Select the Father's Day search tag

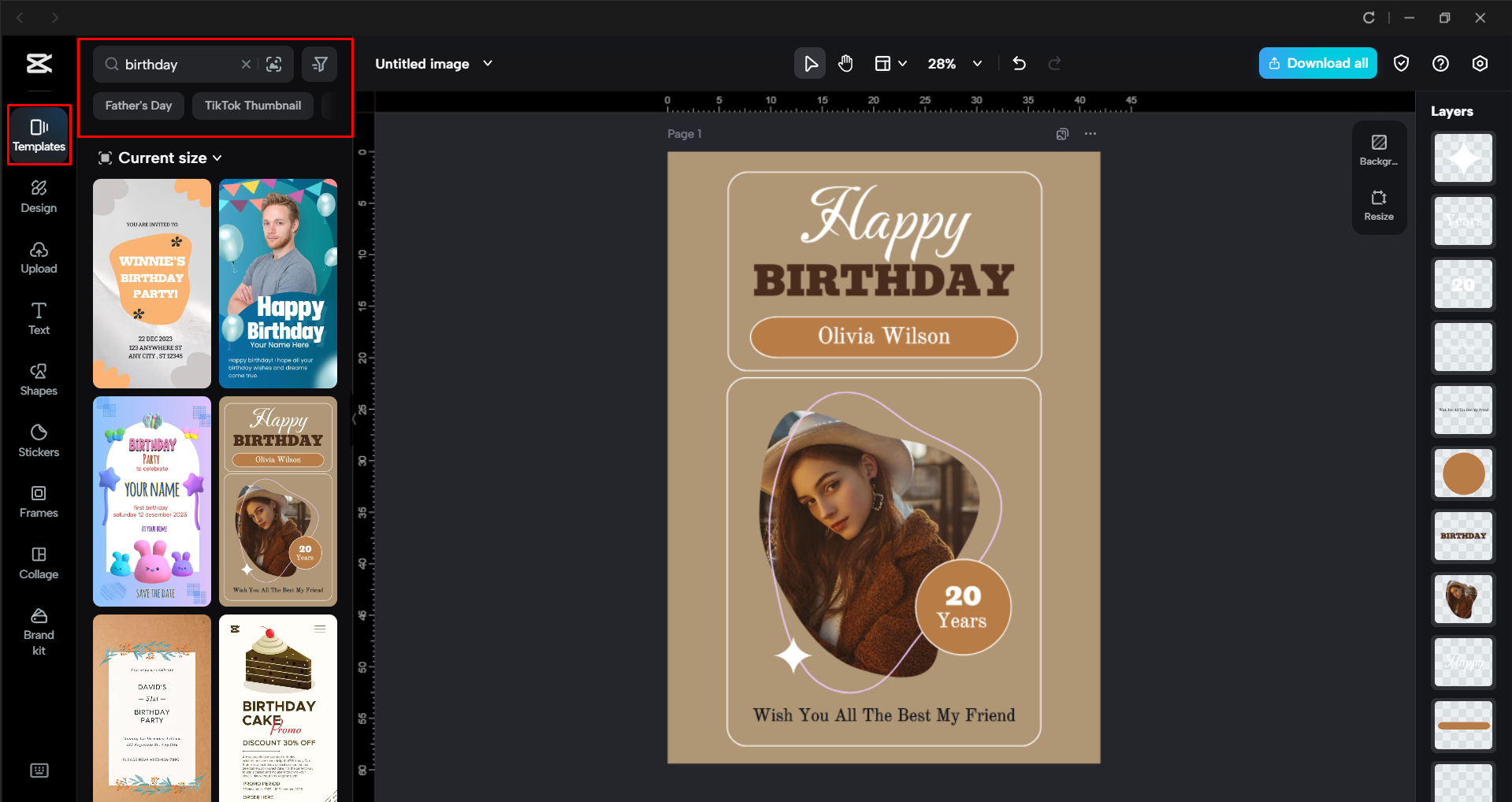point(138,105)
